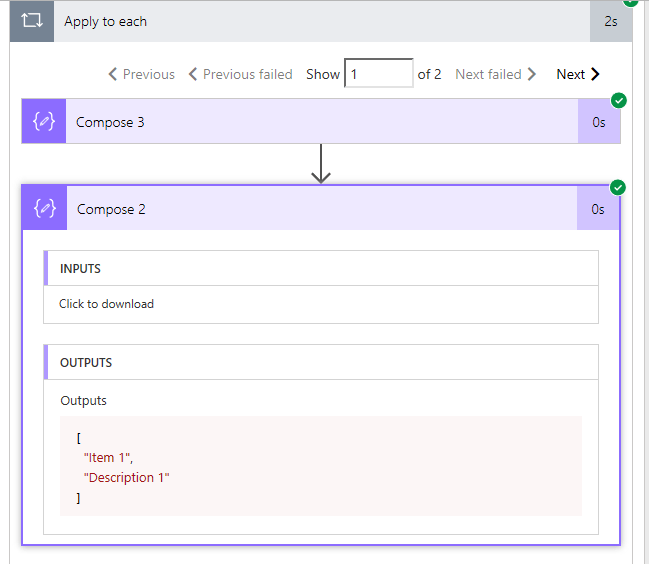The height and width of the screenshot is (564, 649).
Task: Click the 0s duration on Compose 2
Action: tap(598, 209)
